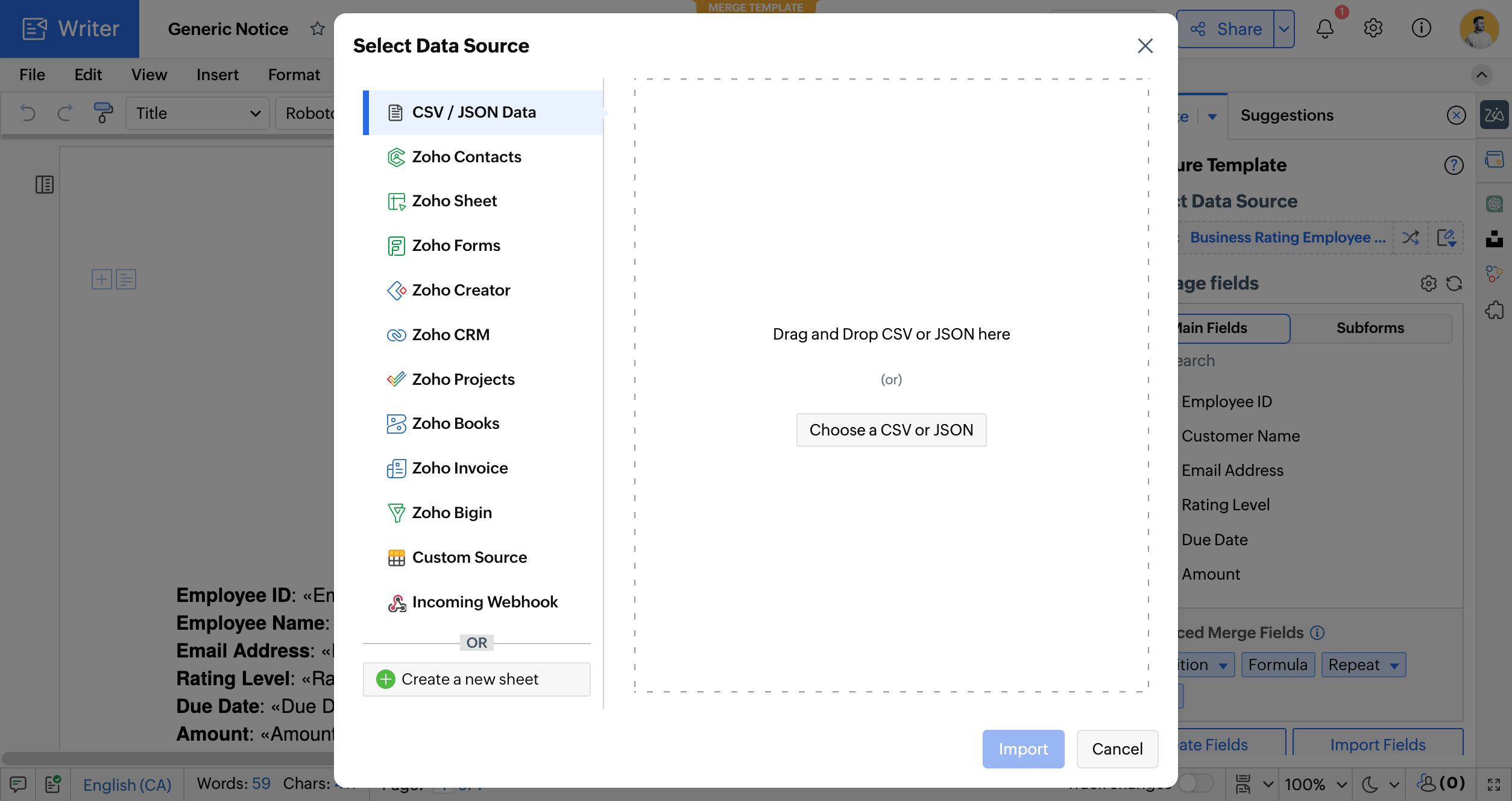Switch to the Subforms tab

pos(1370,328)
